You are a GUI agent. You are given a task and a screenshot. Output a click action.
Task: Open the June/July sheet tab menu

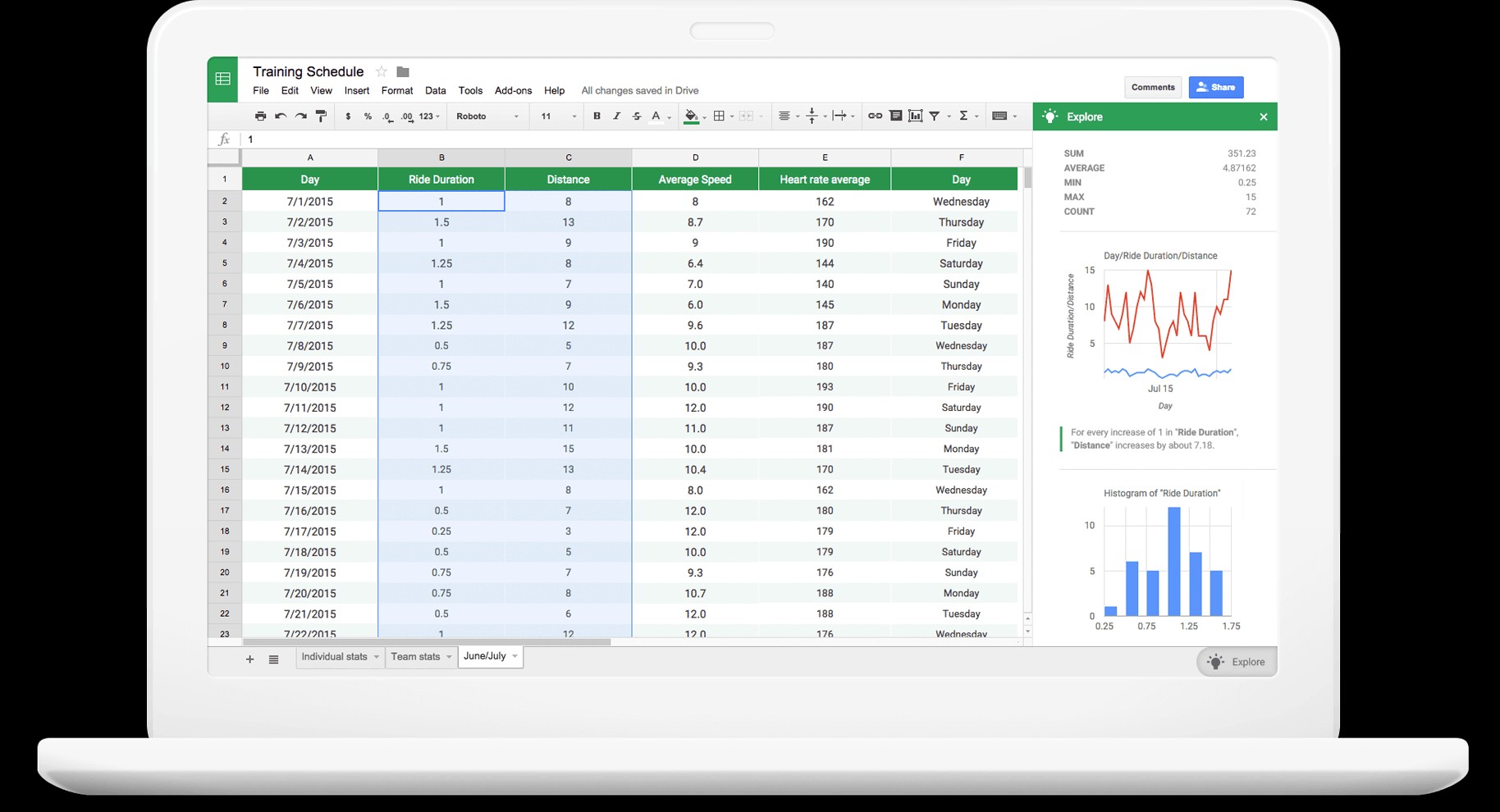point(514,656)
